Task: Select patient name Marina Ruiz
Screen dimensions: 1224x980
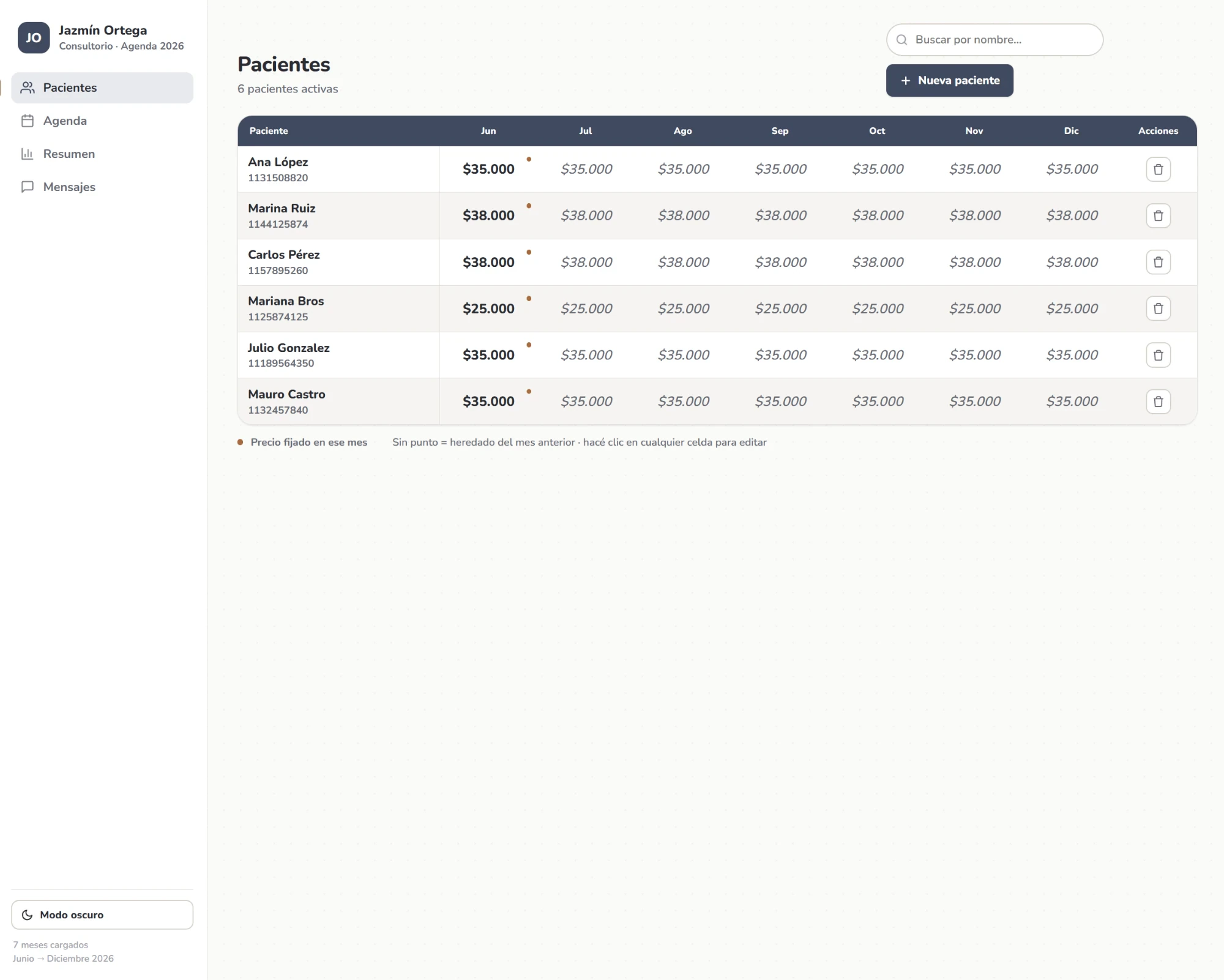Action: [x=282, y=208]
